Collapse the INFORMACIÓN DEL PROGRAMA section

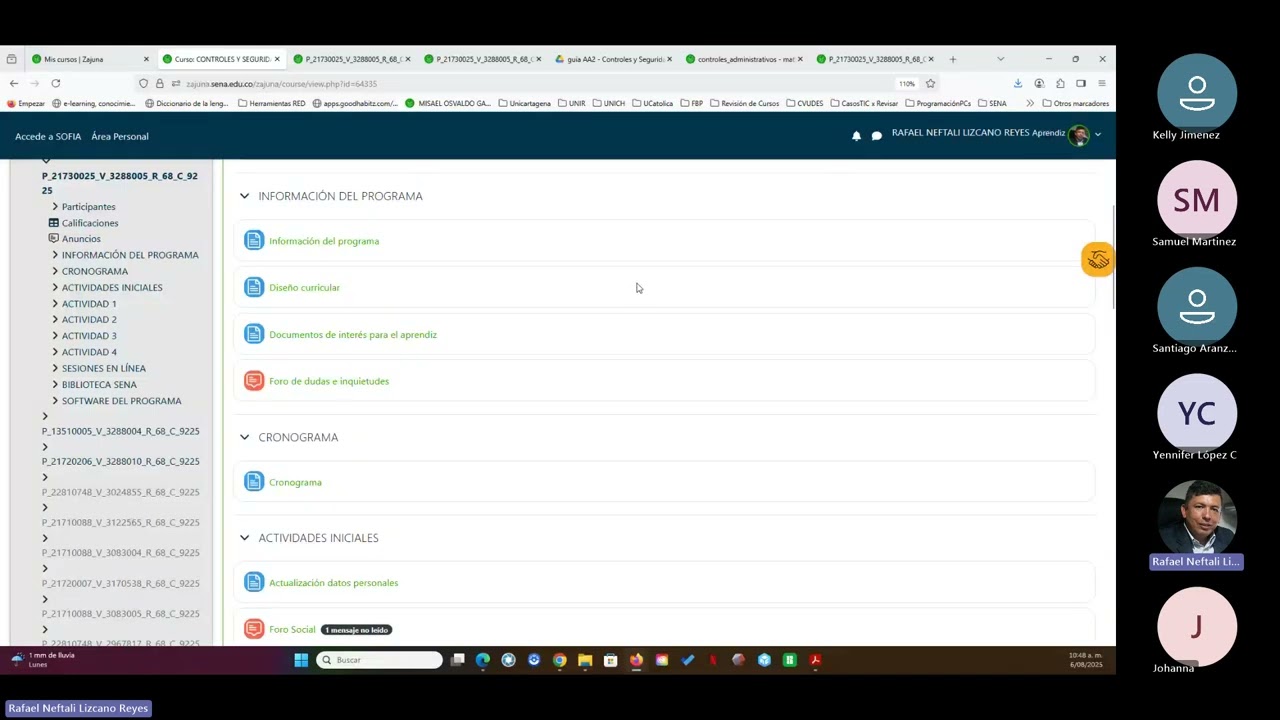[244, 196]
